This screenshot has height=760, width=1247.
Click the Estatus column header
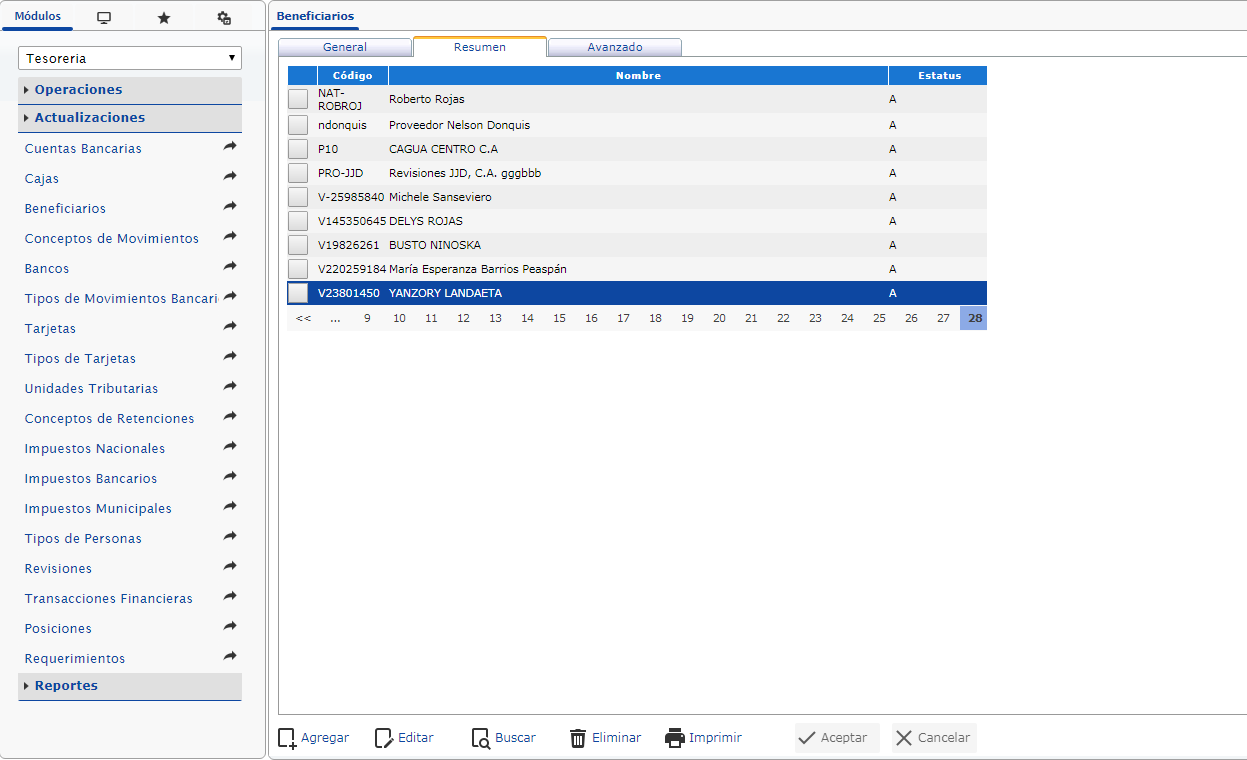pos(938,75)
